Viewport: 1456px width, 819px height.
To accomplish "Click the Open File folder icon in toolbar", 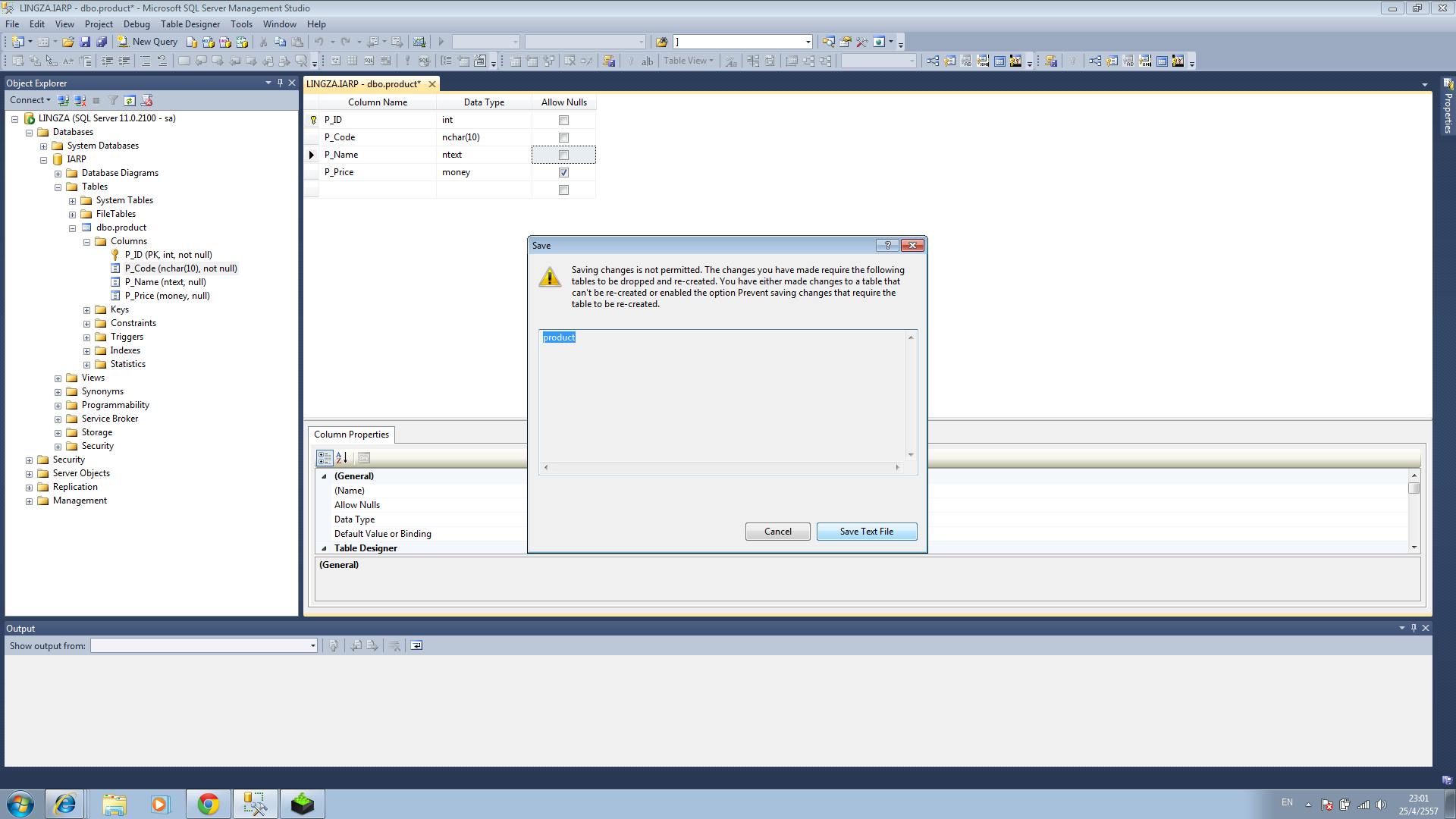I will pyautogui.click(x=68, y=42).
